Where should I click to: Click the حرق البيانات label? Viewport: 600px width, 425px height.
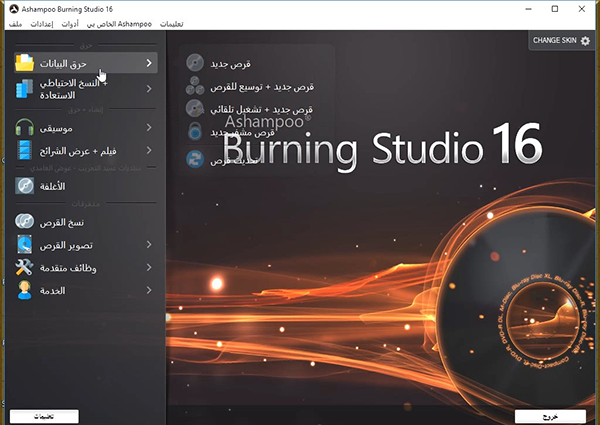pos(63,64)
